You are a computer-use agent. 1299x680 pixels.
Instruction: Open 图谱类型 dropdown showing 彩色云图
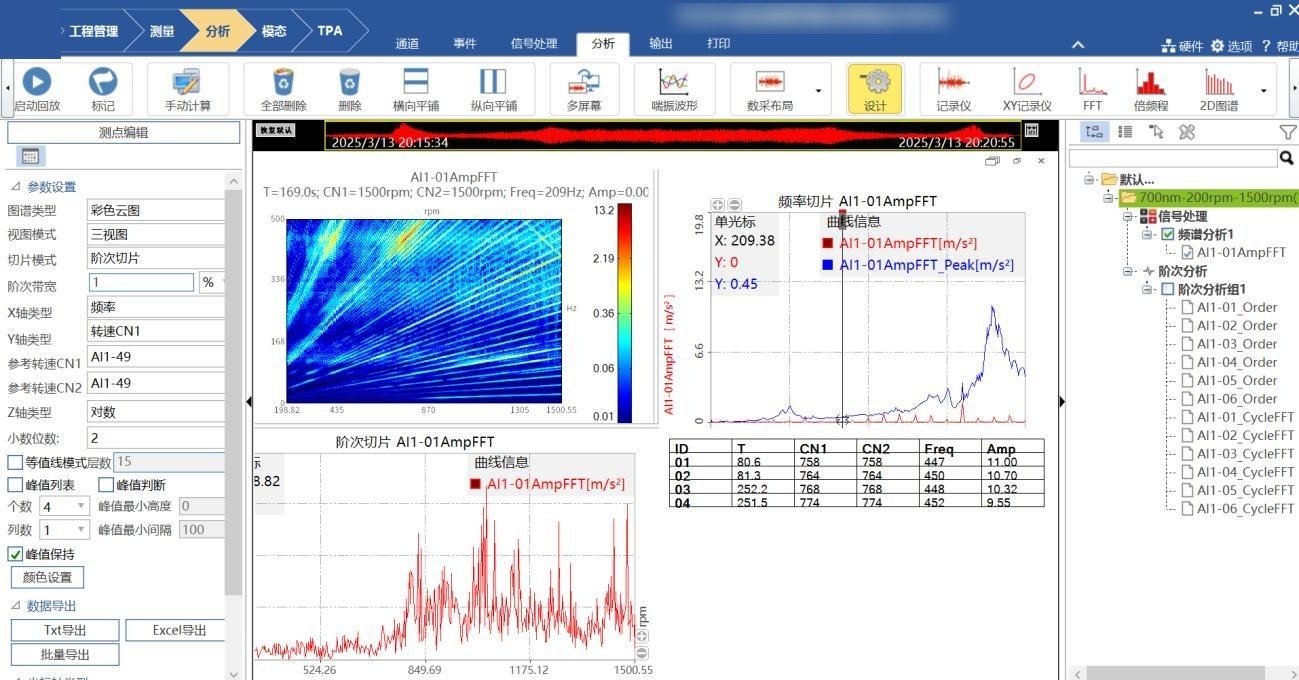pos(156,210)
